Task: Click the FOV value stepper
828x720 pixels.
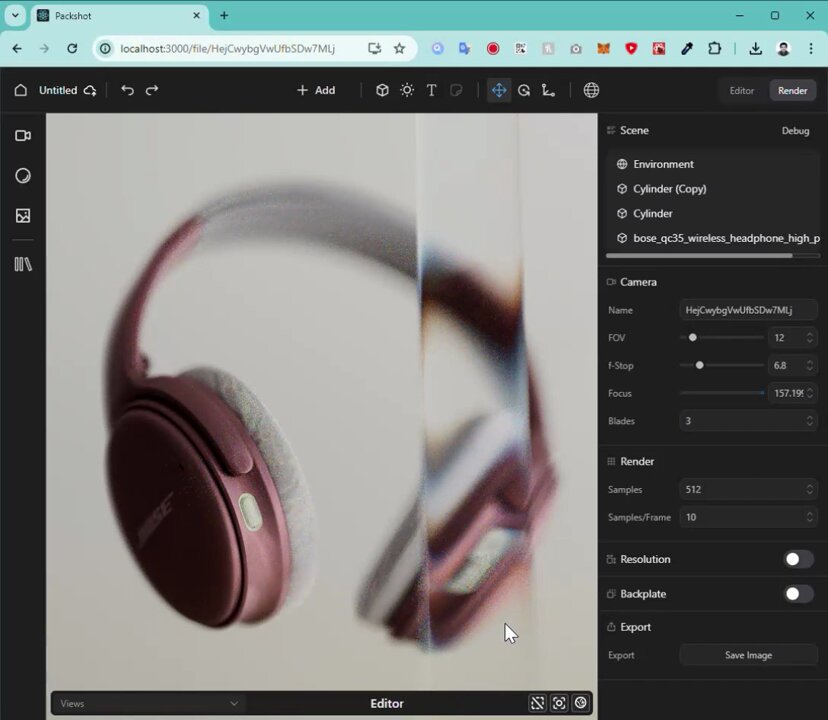Action: pyautogui.click(x=809, y=338)
